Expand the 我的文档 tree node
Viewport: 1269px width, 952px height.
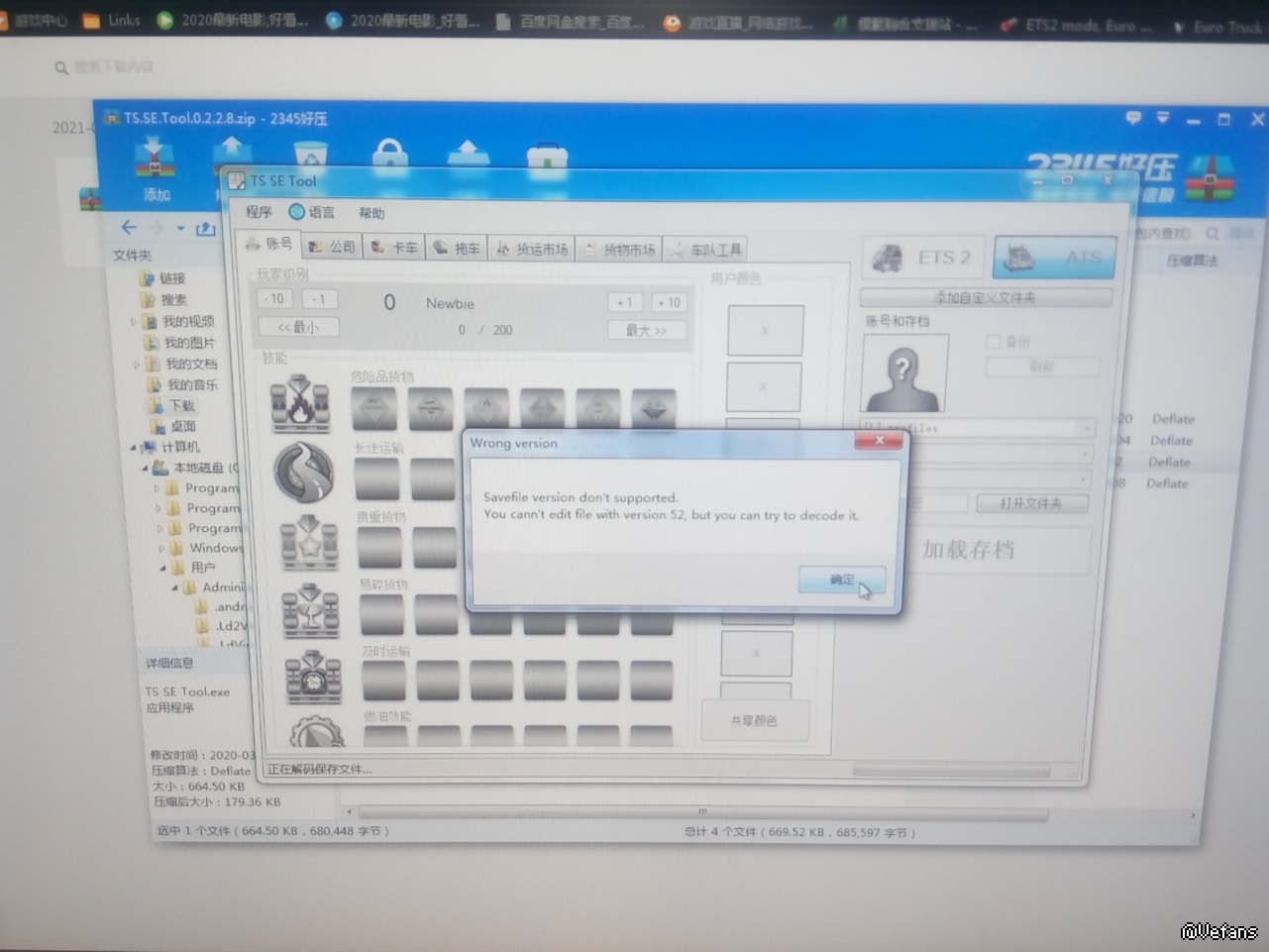[x=137, y=365]
